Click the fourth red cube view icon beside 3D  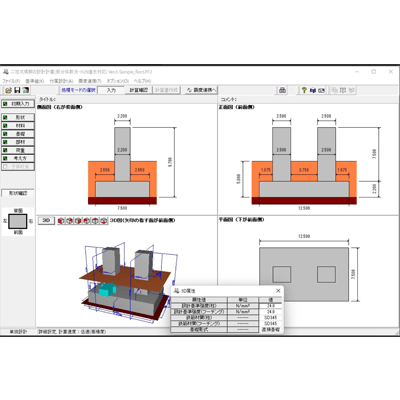(x=87, y=221)
